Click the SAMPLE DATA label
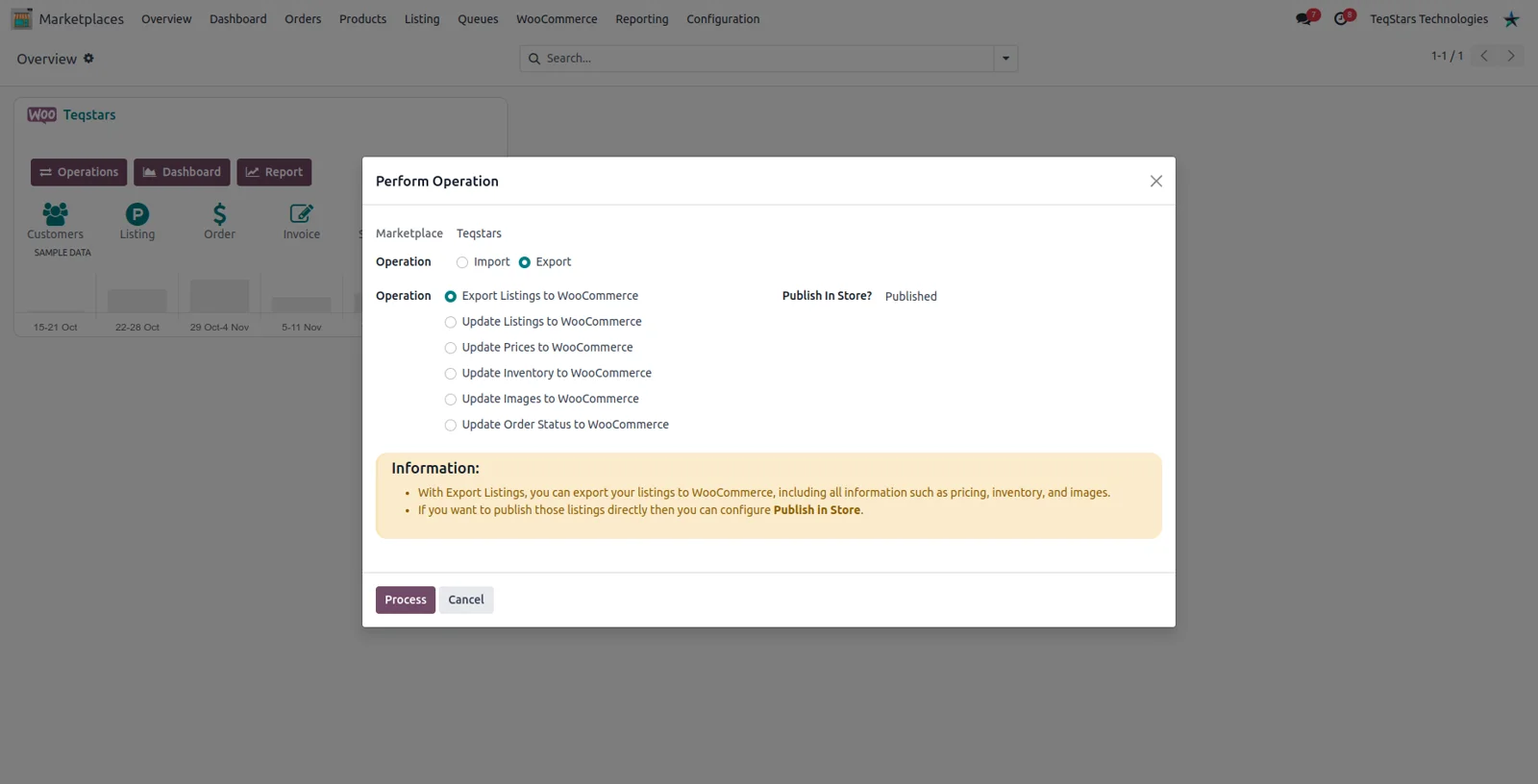The height and width of the screenshot is (784, 1538). tap(62, 253)
